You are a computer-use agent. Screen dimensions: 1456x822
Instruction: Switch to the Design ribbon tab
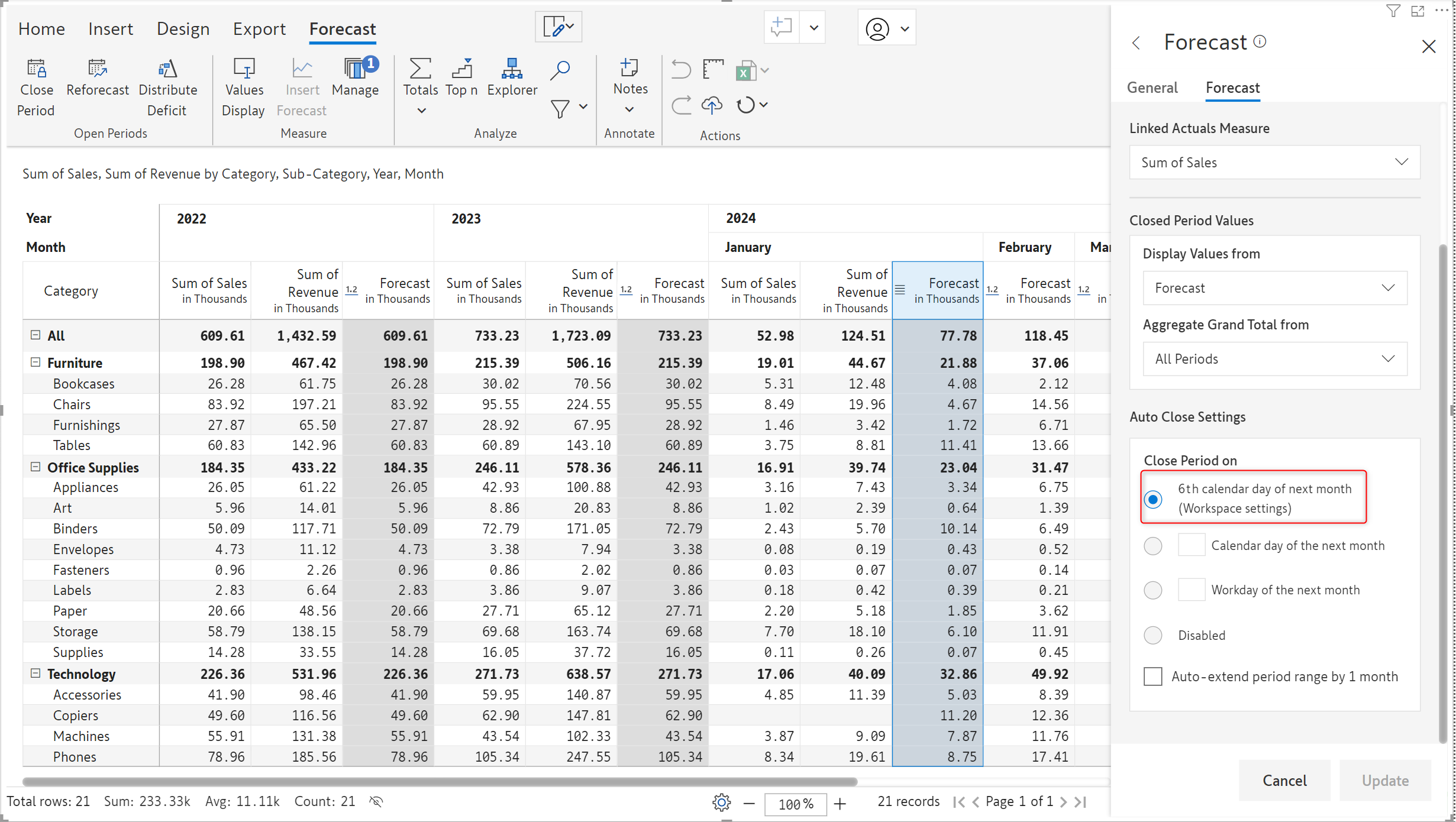point(183,29)
